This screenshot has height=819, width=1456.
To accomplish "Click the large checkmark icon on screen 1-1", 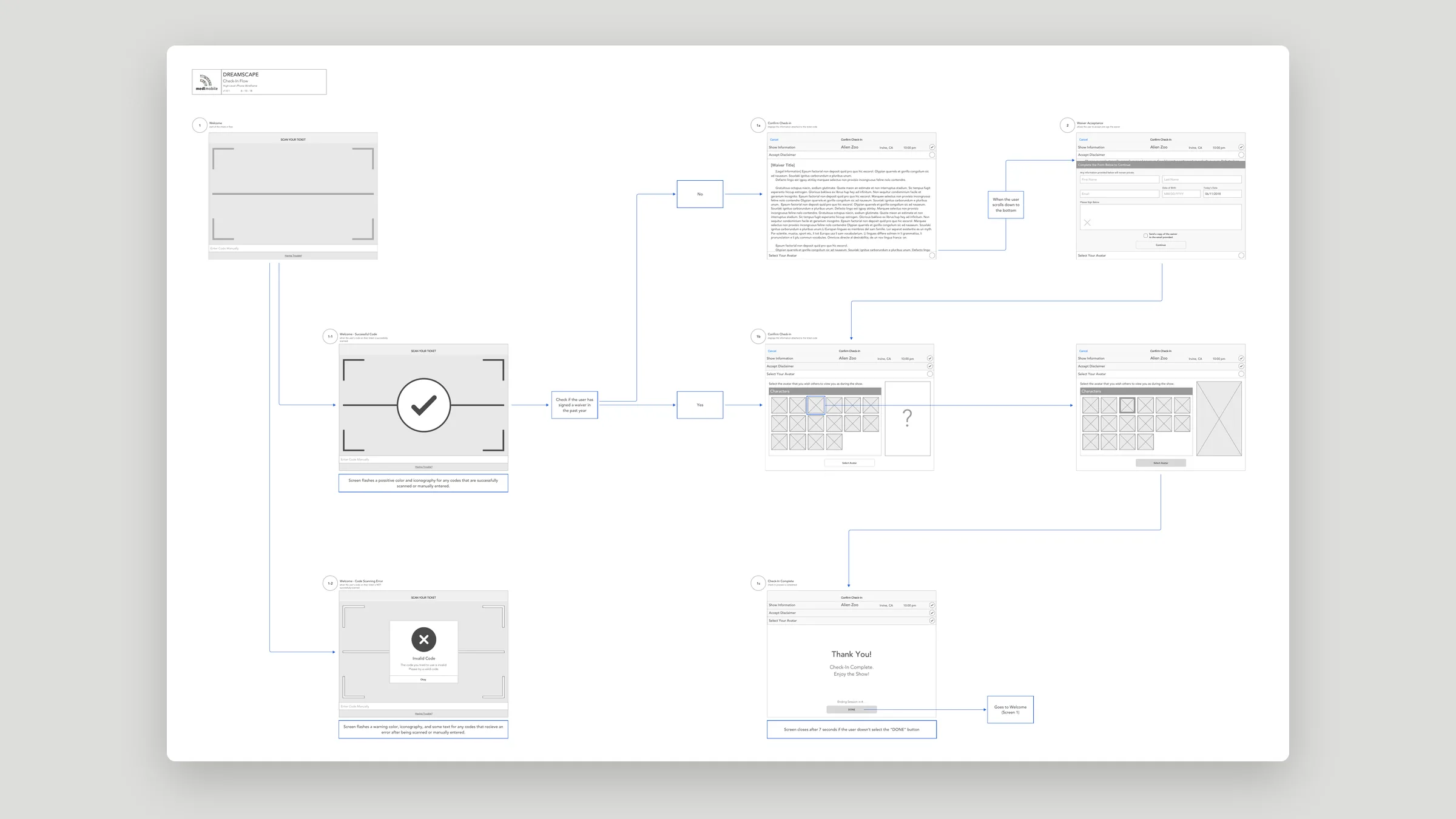I will [x=423, y=405].
